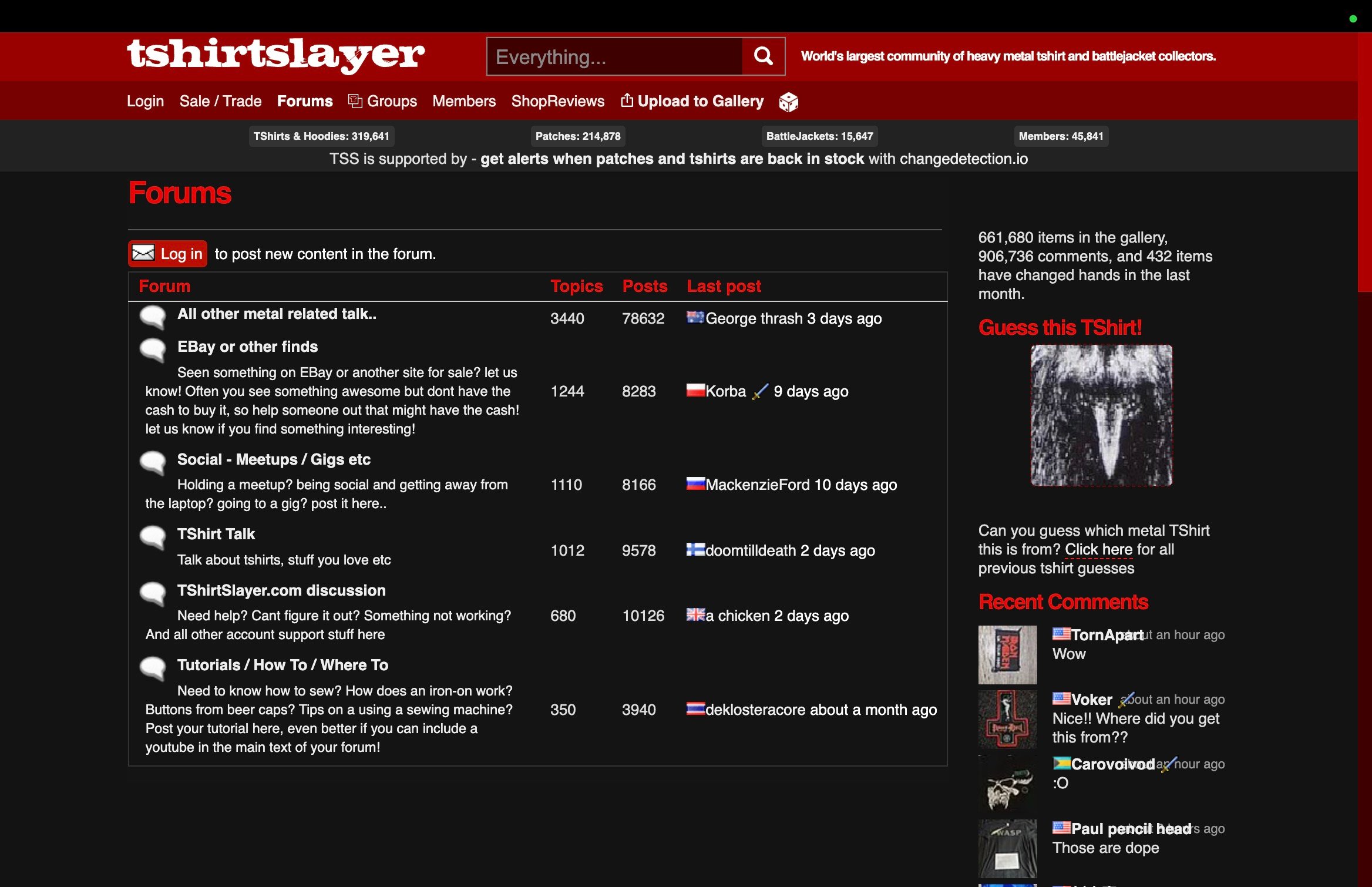Open the Sale / Trade page
The width and height of the screenshot is (1372, 887).
click(220, 101)
